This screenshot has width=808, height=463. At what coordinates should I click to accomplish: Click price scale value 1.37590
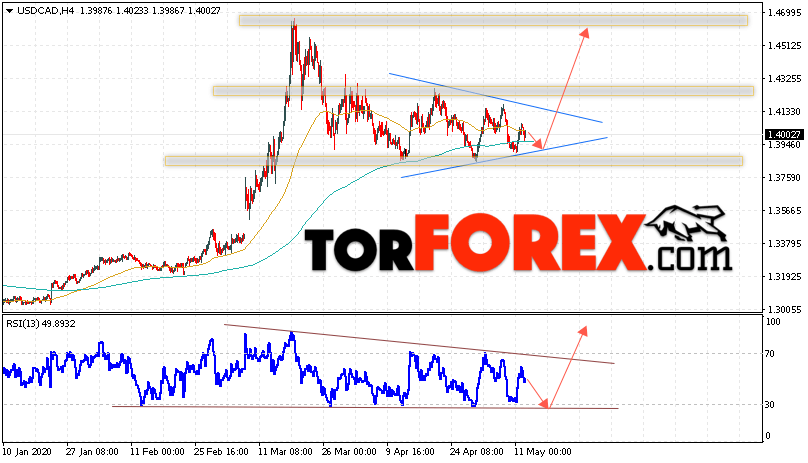[x=784, y=177]
